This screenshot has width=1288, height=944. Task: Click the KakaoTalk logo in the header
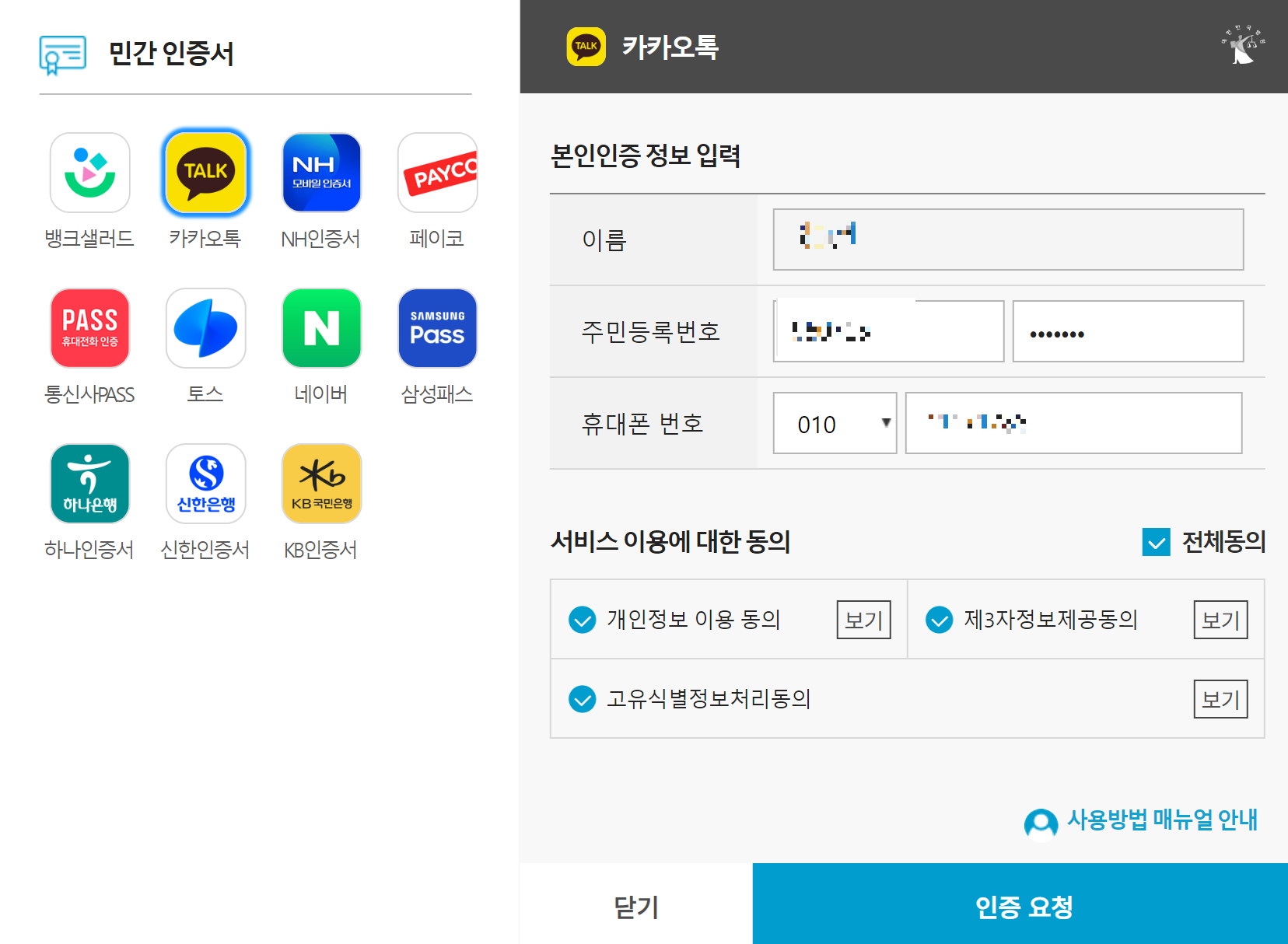click(x=586, y=47)
